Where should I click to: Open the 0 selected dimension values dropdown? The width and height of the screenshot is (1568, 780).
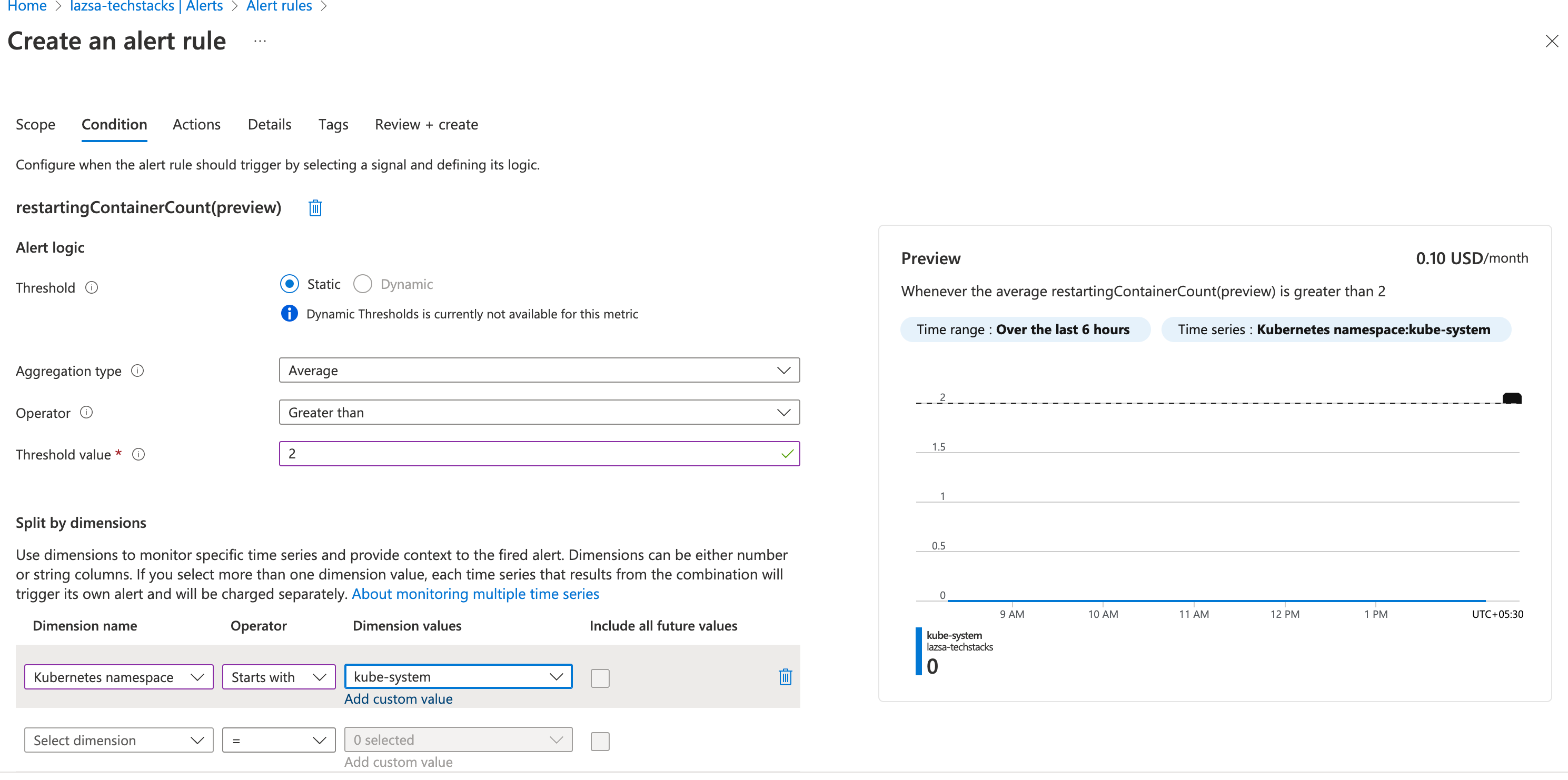point(459,739)
